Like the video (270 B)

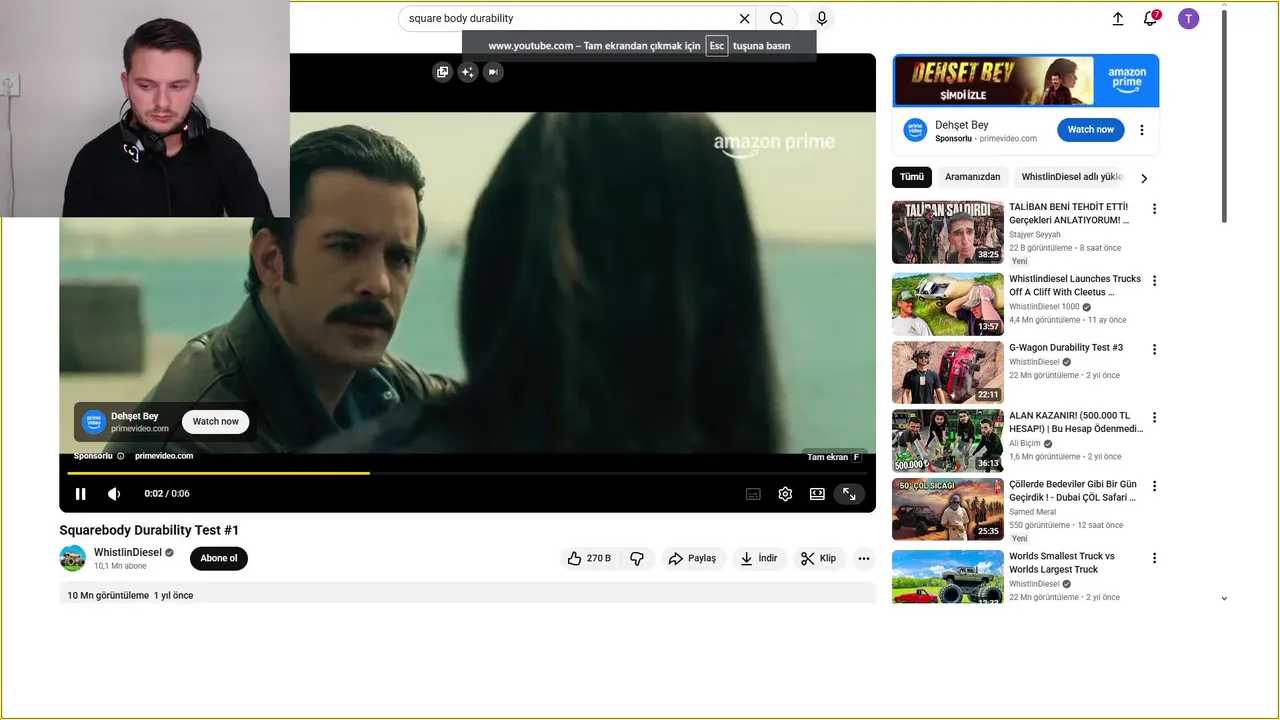(x=588, y=558)
